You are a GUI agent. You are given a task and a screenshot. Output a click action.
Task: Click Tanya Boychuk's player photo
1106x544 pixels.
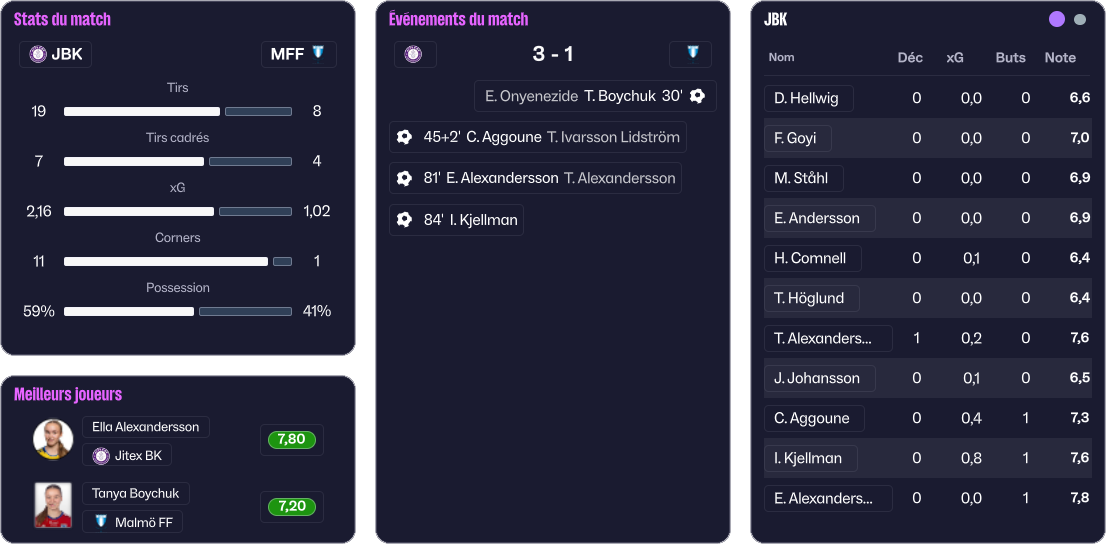click(53, 505)
